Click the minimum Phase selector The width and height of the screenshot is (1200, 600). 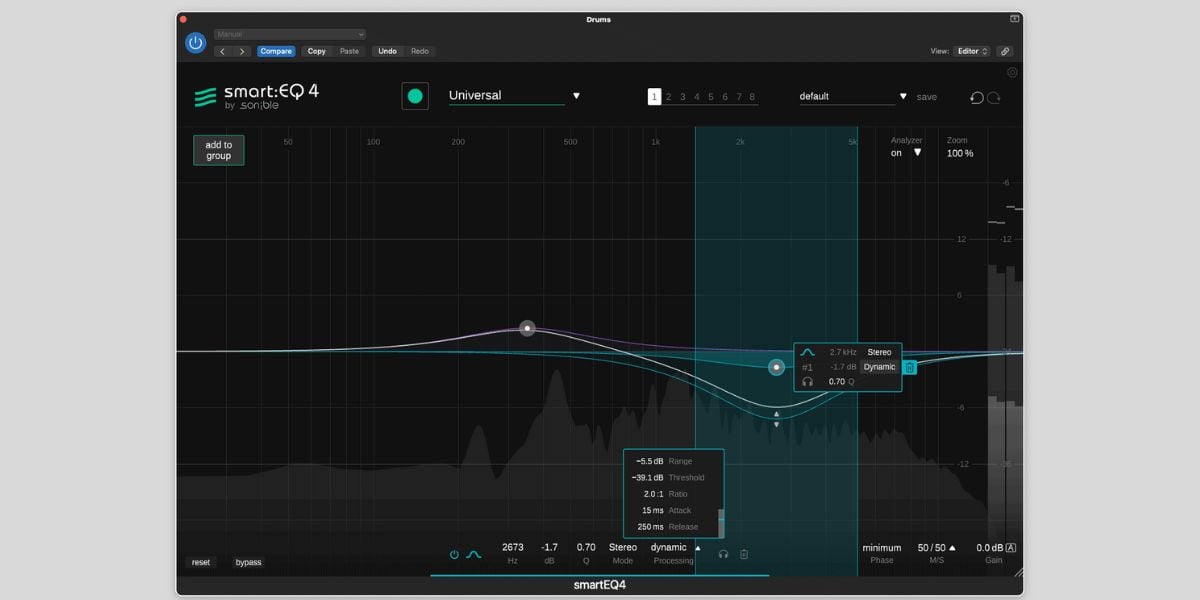(882, 547)
